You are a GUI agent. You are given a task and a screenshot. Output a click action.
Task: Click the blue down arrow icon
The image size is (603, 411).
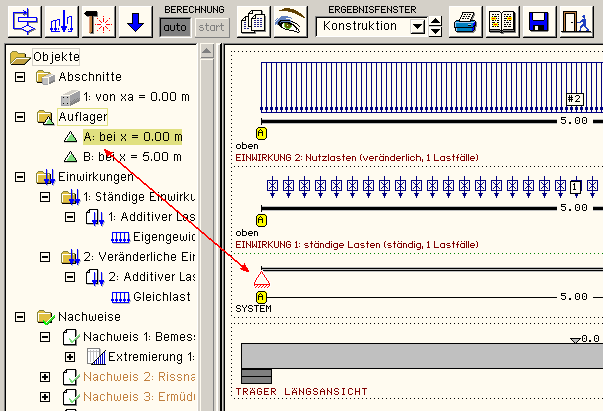pos(135,21)
